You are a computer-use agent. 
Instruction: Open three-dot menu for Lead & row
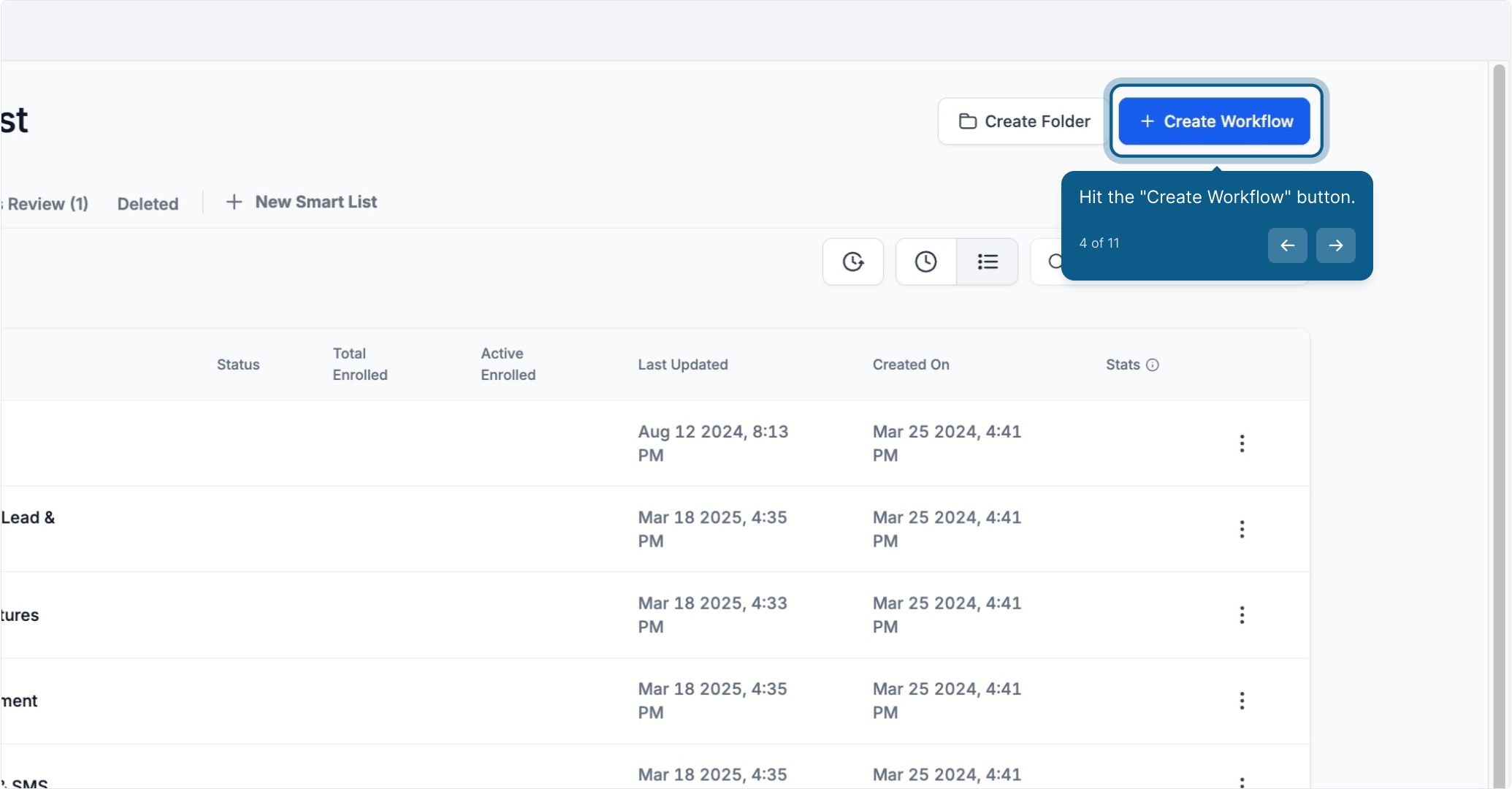(1241, 529)
